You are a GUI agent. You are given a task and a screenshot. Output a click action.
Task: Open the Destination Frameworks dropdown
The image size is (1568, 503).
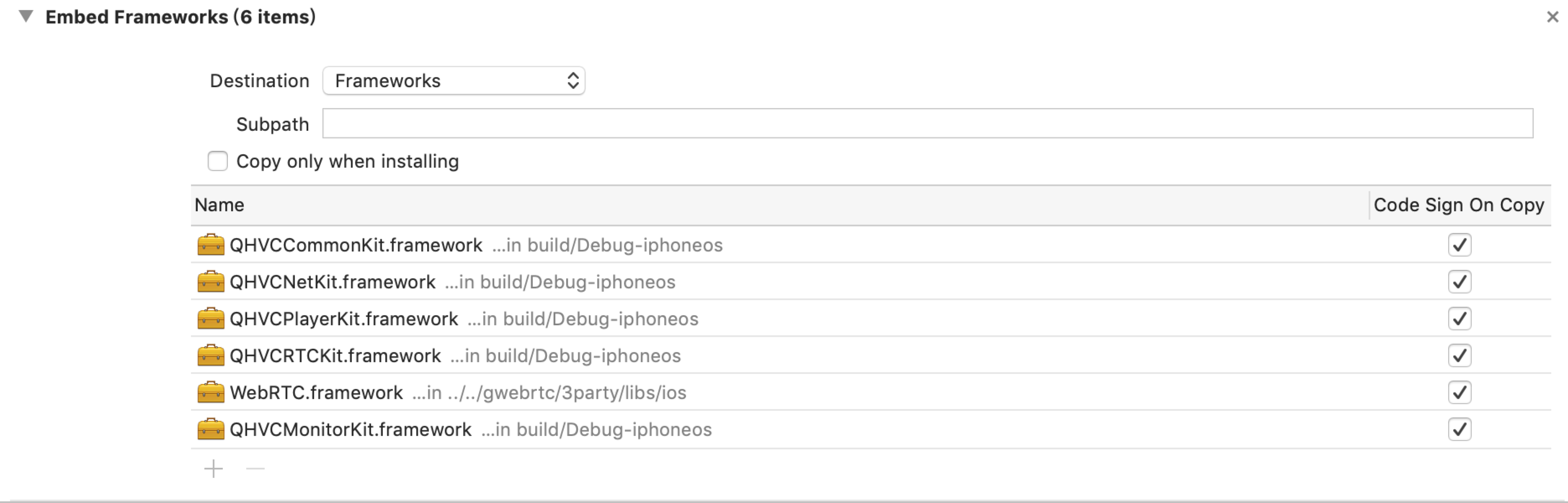pos(454,80)
